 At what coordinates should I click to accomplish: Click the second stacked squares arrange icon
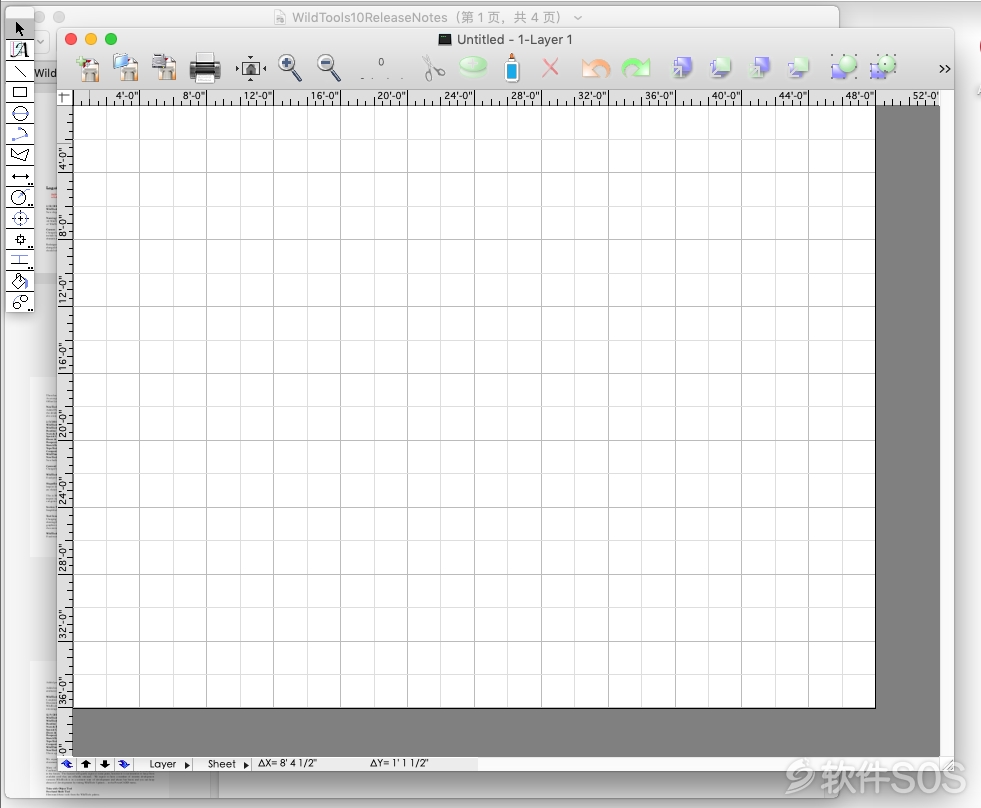point(720,67)
